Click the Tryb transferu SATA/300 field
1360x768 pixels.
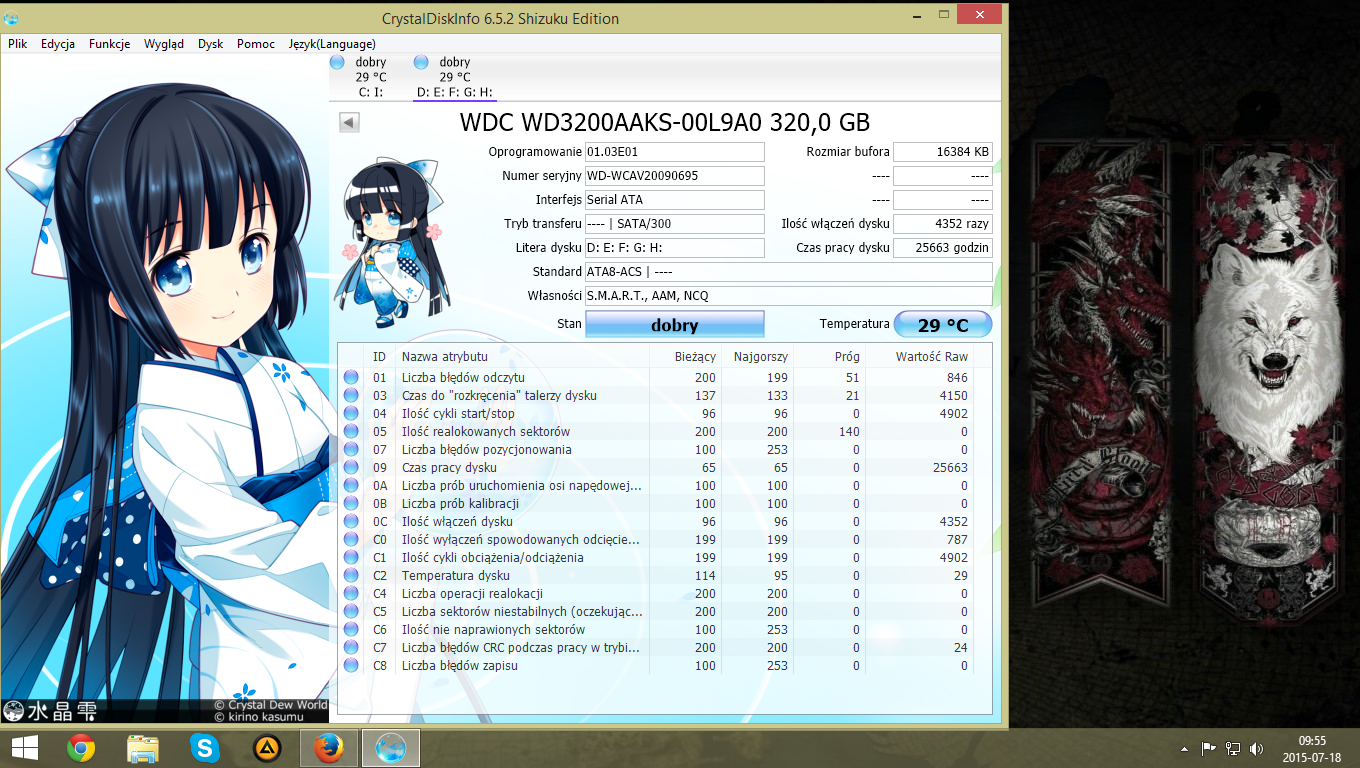click(675, 224)
